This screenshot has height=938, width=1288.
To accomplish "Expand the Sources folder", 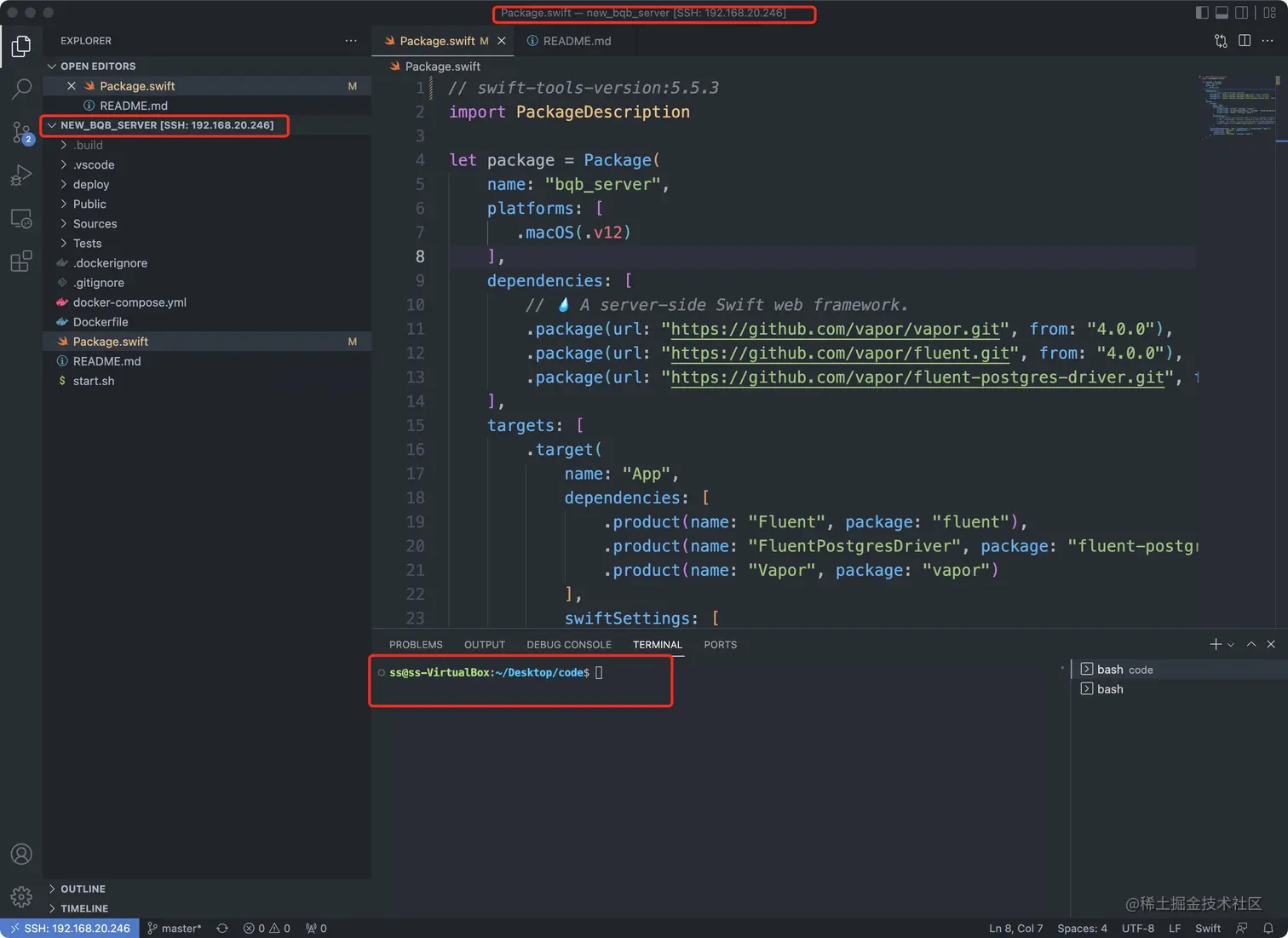I will (207, 224).
